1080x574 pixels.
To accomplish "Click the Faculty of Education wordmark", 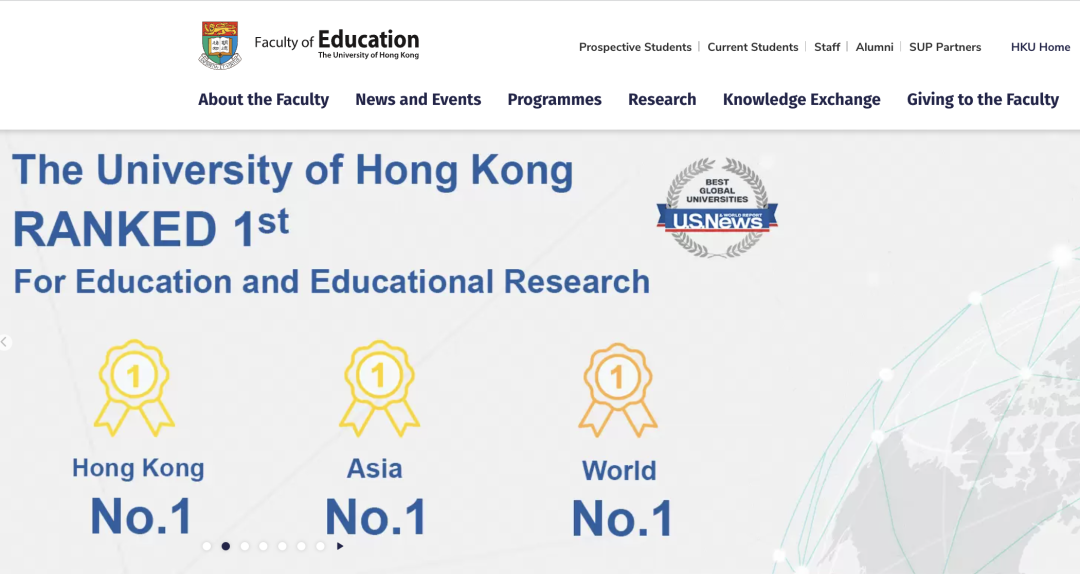I will [x=337, y=43].
